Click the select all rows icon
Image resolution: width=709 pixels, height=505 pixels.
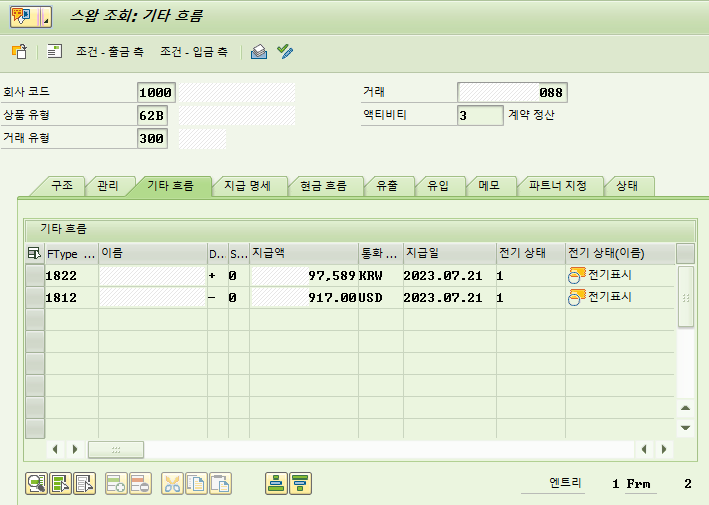pyautogui.click(x=61, y=484)
